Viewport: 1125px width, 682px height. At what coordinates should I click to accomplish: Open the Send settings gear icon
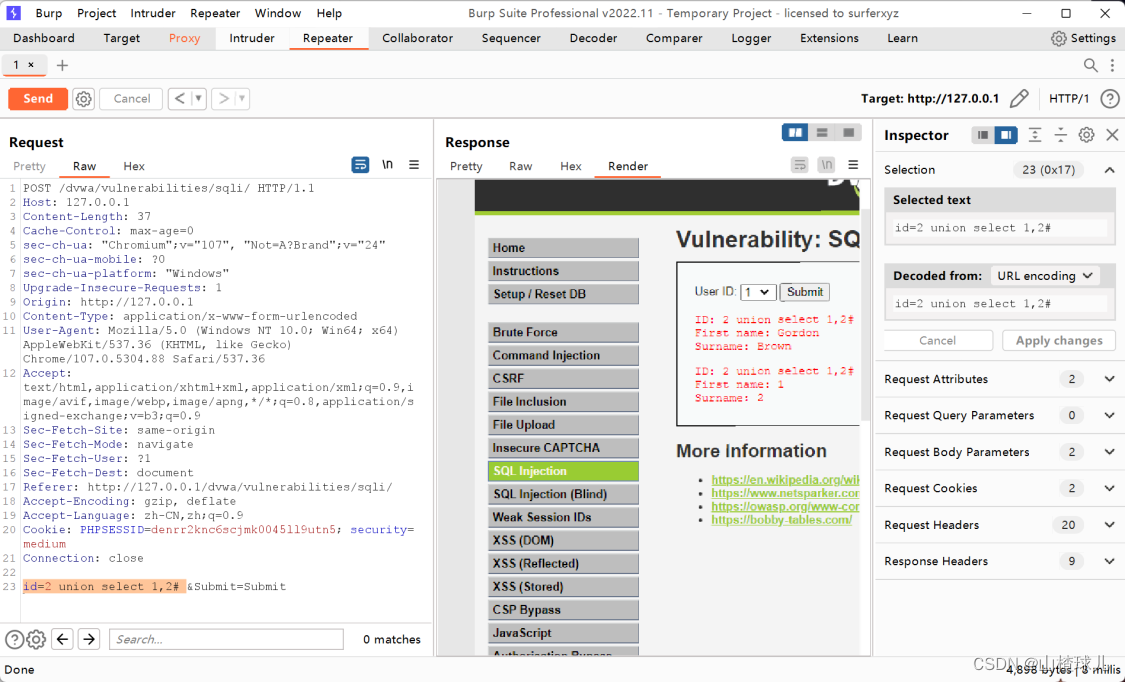pyautogui.click(x=84, y=99)
